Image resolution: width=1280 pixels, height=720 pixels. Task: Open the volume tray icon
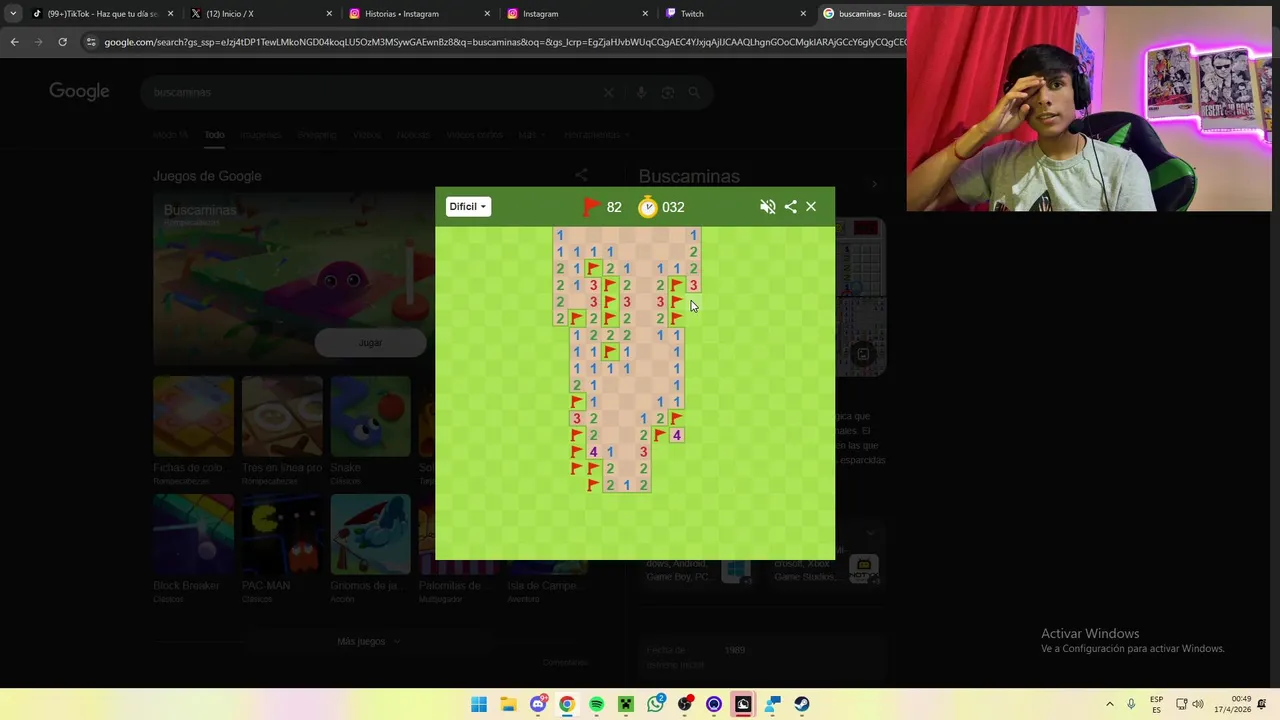click(1198, 704)
